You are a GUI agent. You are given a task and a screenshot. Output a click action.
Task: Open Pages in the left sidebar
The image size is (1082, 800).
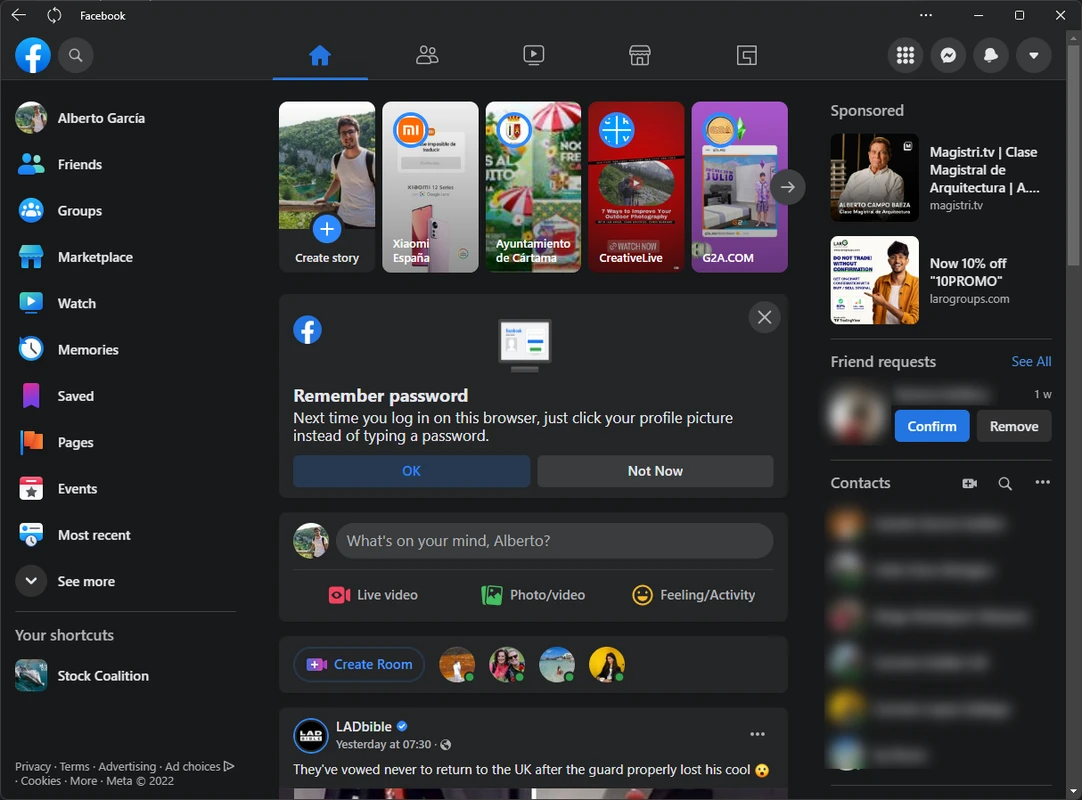click(126, 442)
